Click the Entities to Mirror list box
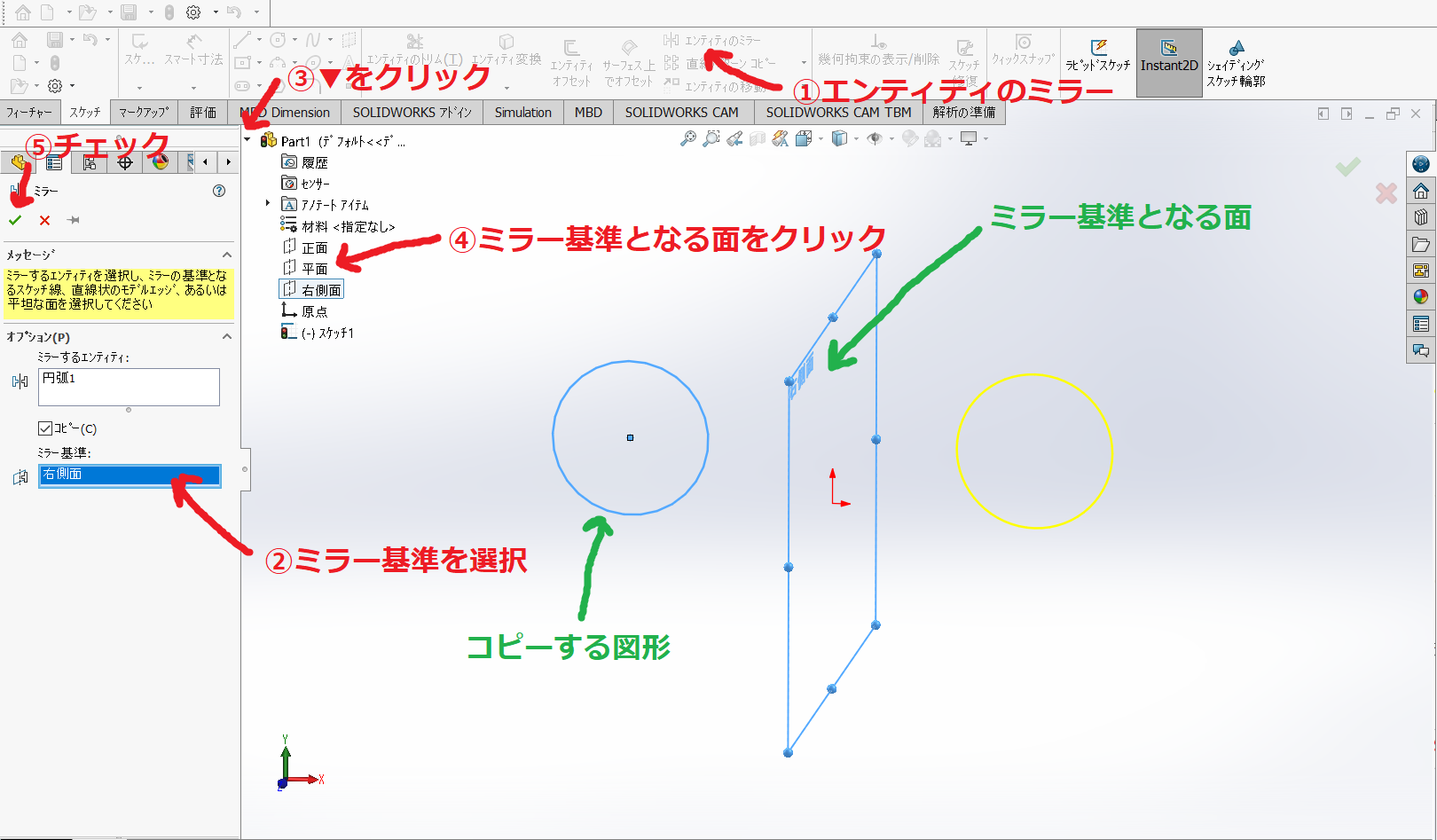This screenshot has width=1437, height=840. click(x=129, y=388)
